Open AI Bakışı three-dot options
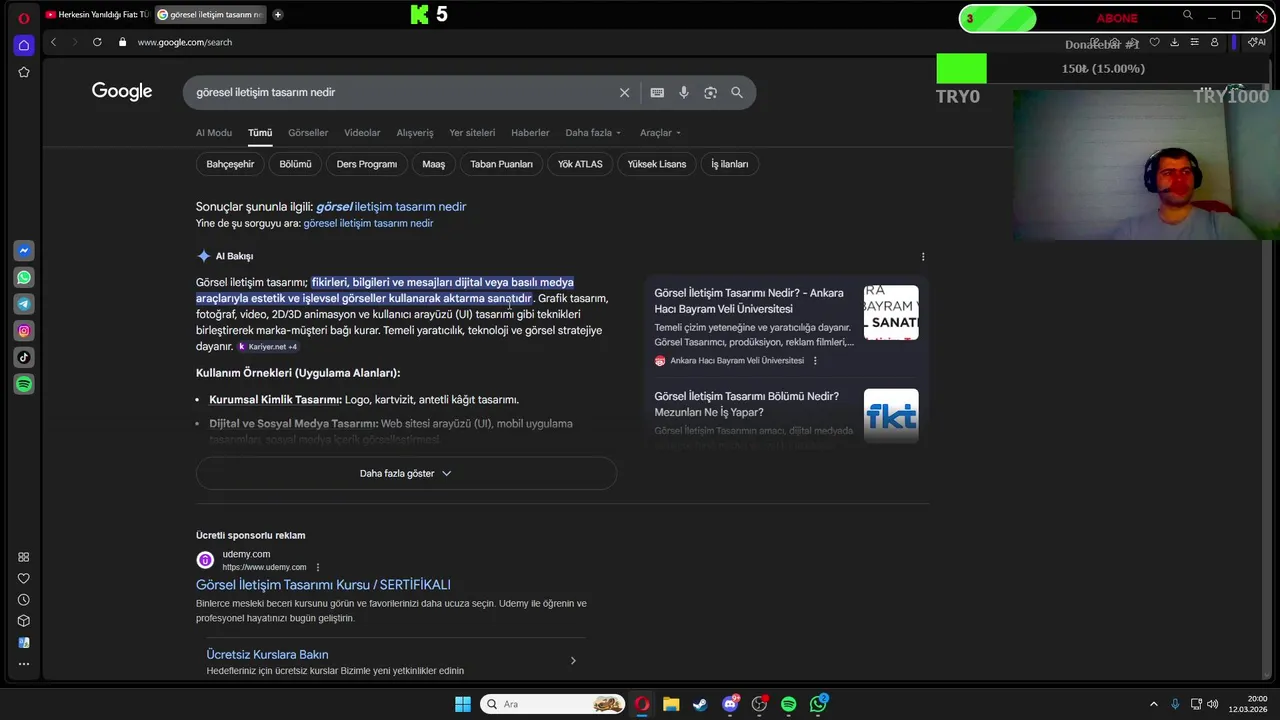This screenshot has height=720, width=1280. click(923, 257)
